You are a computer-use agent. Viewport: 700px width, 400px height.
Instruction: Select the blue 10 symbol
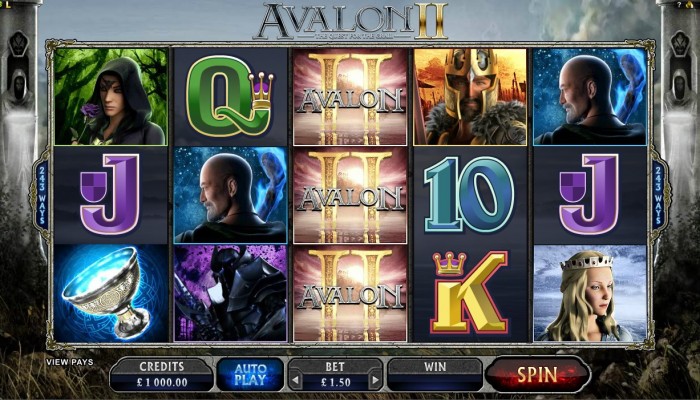coord(470,195)
